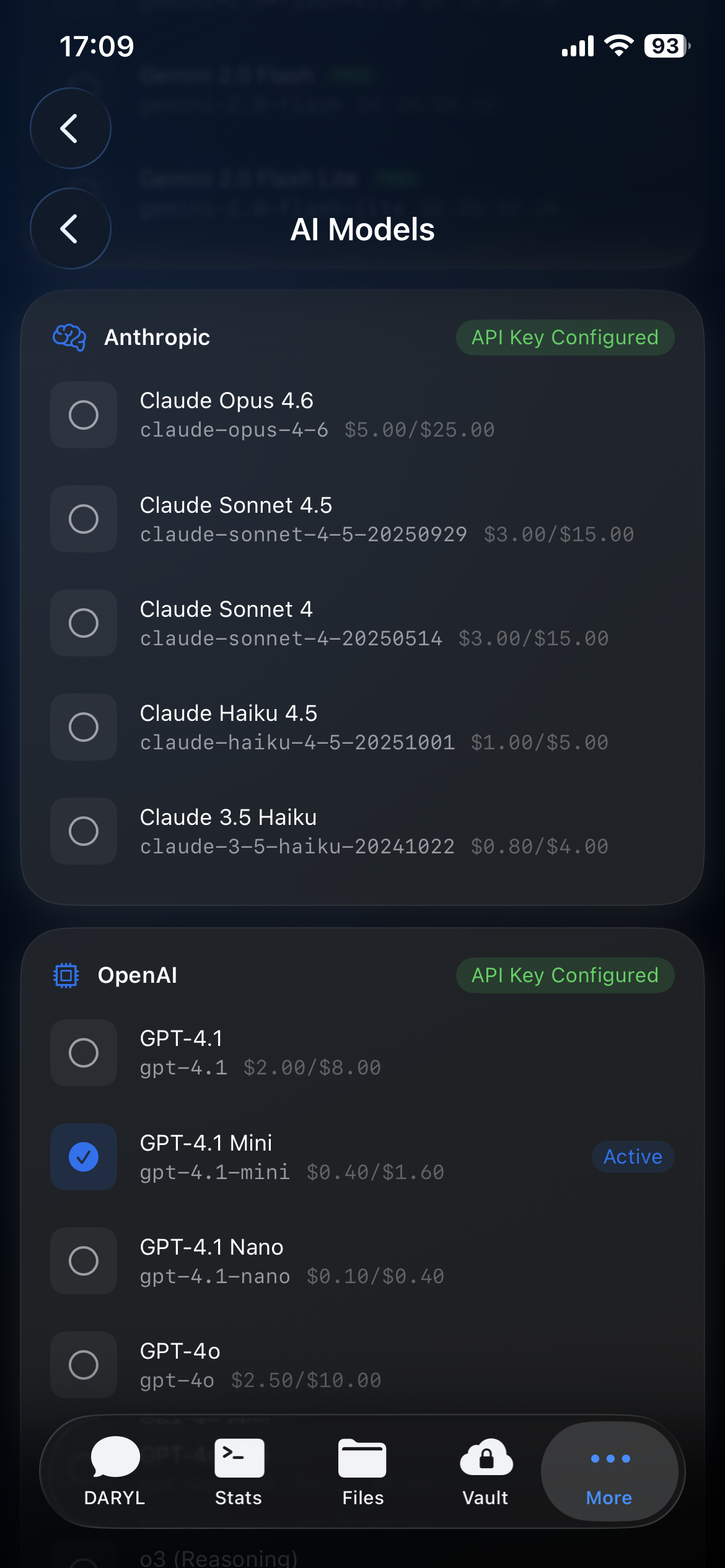Select the GPT-4.1 Nano radio button
This screenshot has width=725, height=1568.
pyautogui.click(x=84, y=1261)
